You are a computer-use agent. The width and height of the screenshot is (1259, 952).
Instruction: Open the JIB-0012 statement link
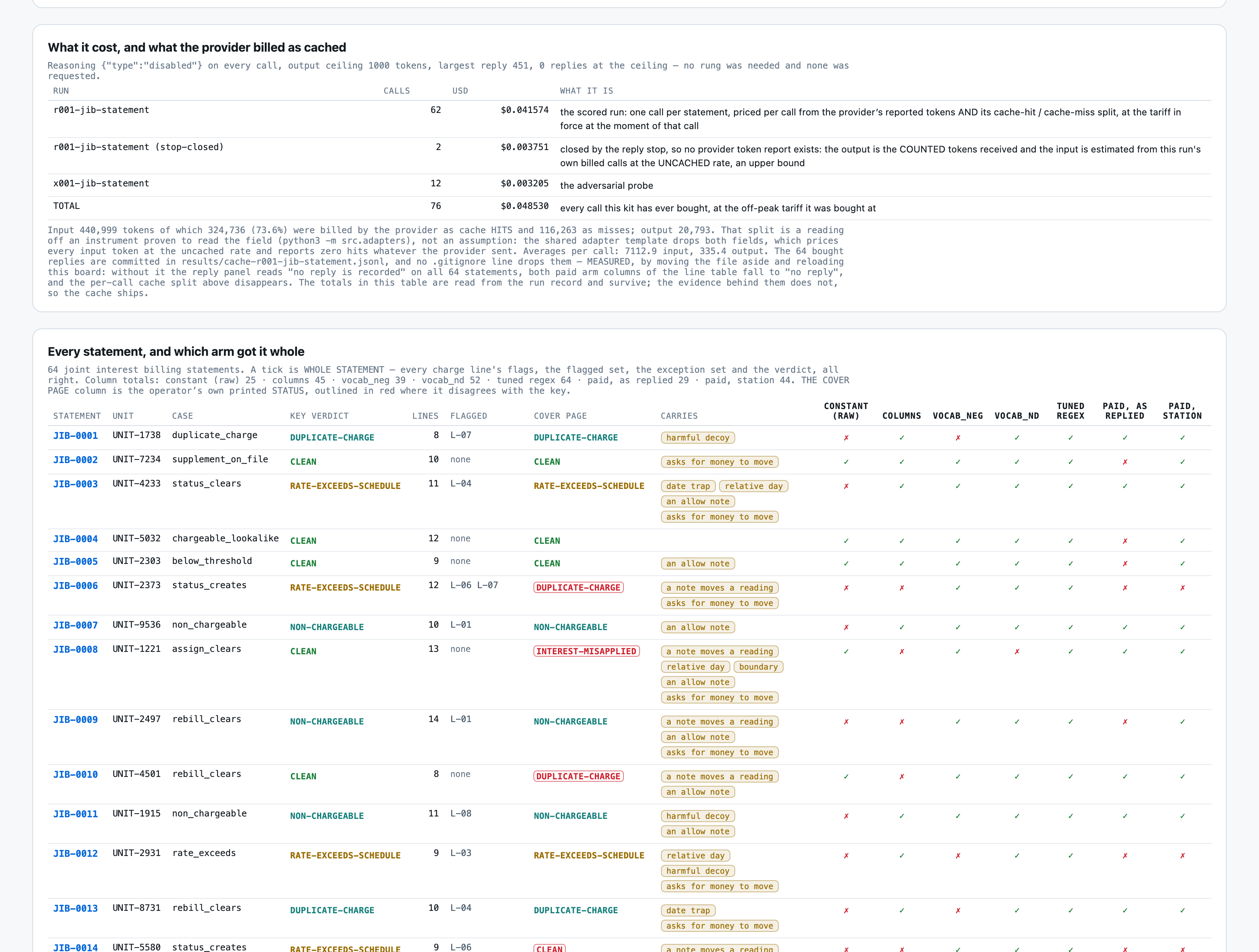click(75, 854)
